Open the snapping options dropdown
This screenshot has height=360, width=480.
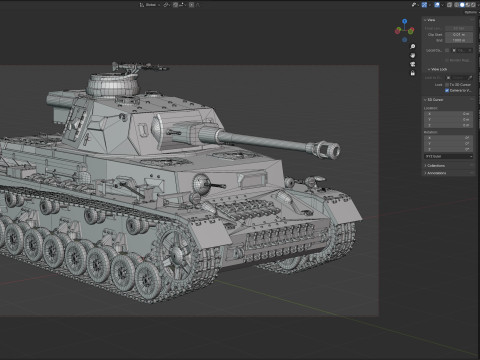click(182, 5)
